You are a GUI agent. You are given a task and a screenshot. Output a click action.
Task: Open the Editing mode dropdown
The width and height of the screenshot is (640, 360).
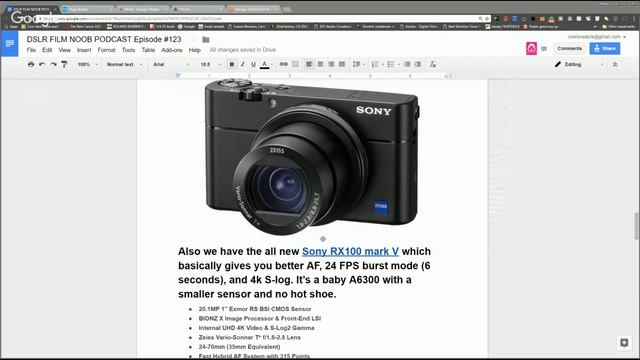(579, 64)
